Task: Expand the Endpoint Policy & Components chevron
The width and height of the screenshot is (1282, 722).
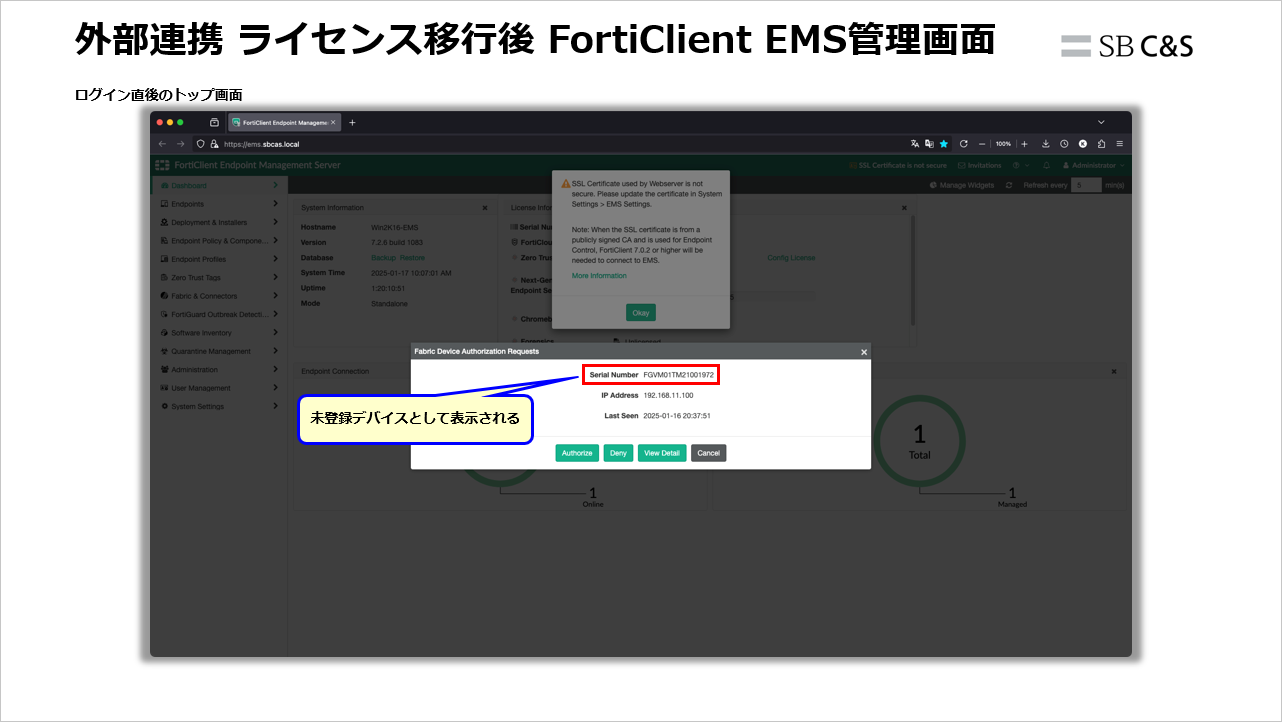Action: (x=275, y=240)
